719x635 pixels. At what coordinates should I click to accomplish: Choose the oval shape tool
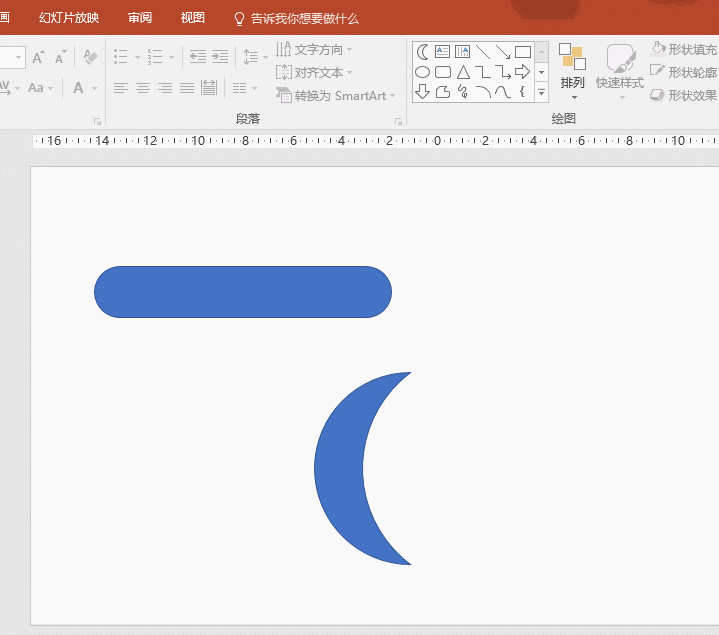click(x=423, y=72)
